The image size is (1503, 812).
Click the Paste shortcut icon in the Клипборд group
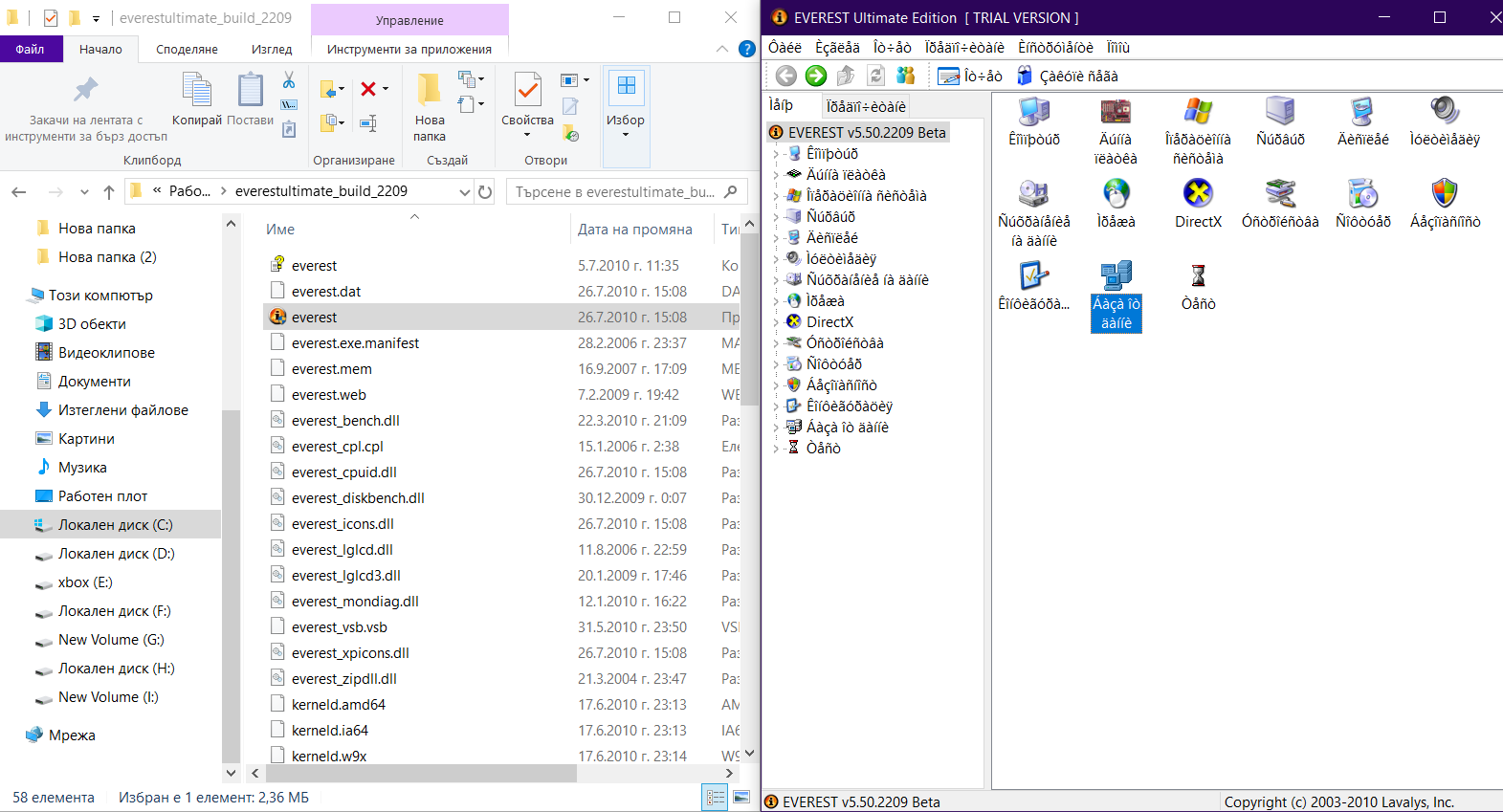coord(289,129)
